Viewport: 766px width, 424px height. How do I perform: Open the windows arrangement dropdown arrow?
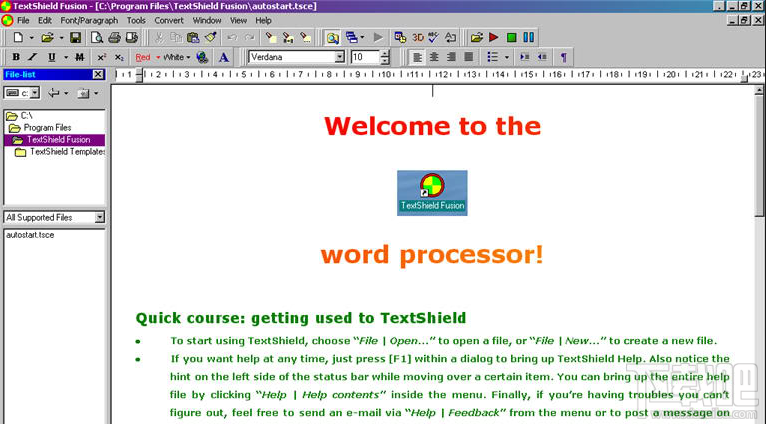(x=362, y=38)
